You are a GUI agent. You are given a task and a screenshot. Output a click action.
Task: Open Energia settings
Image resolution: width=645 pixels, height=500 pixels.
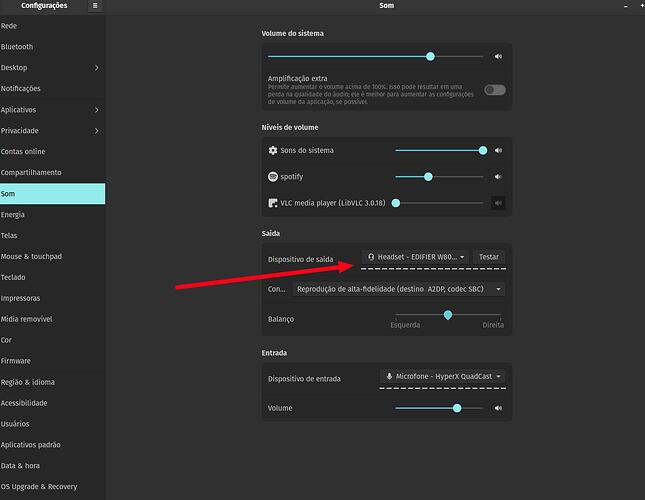[53, 215]
